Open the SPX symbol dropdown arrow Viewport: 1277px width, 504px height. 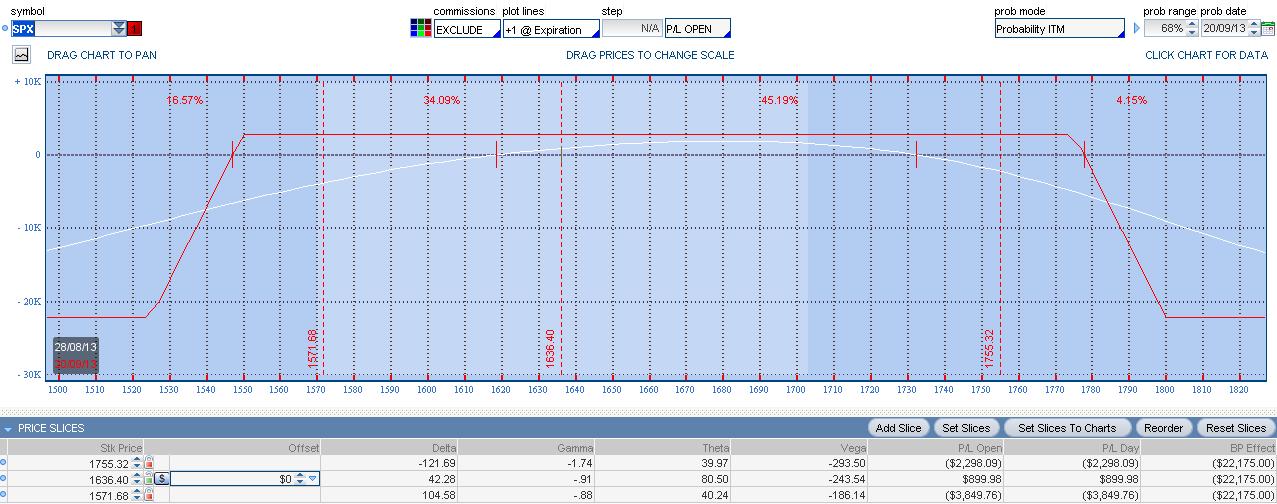[119, 29]
